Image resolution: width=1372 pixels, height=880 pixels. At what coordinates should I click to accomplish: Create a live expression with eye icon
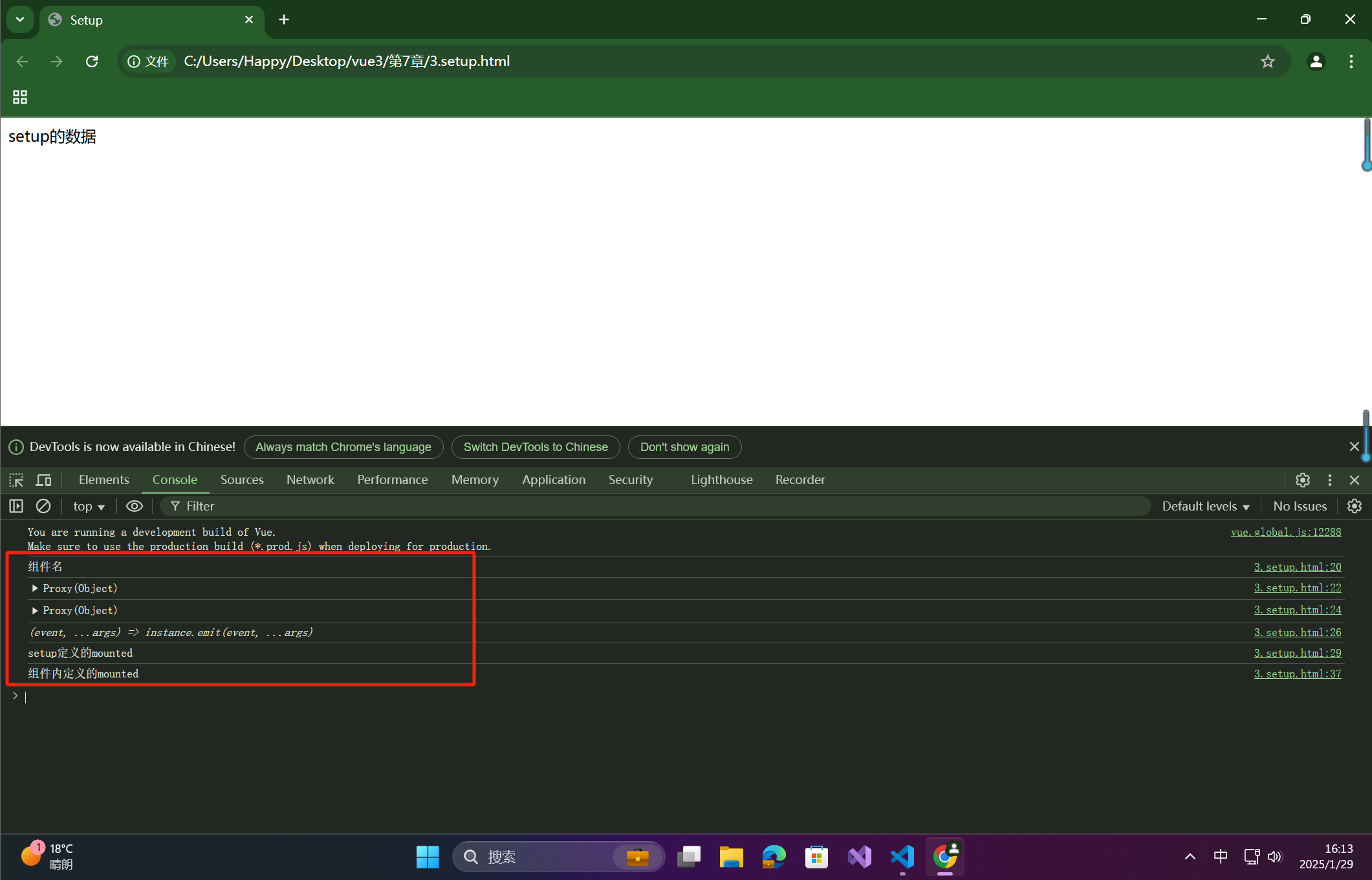(x=135, y=507)
